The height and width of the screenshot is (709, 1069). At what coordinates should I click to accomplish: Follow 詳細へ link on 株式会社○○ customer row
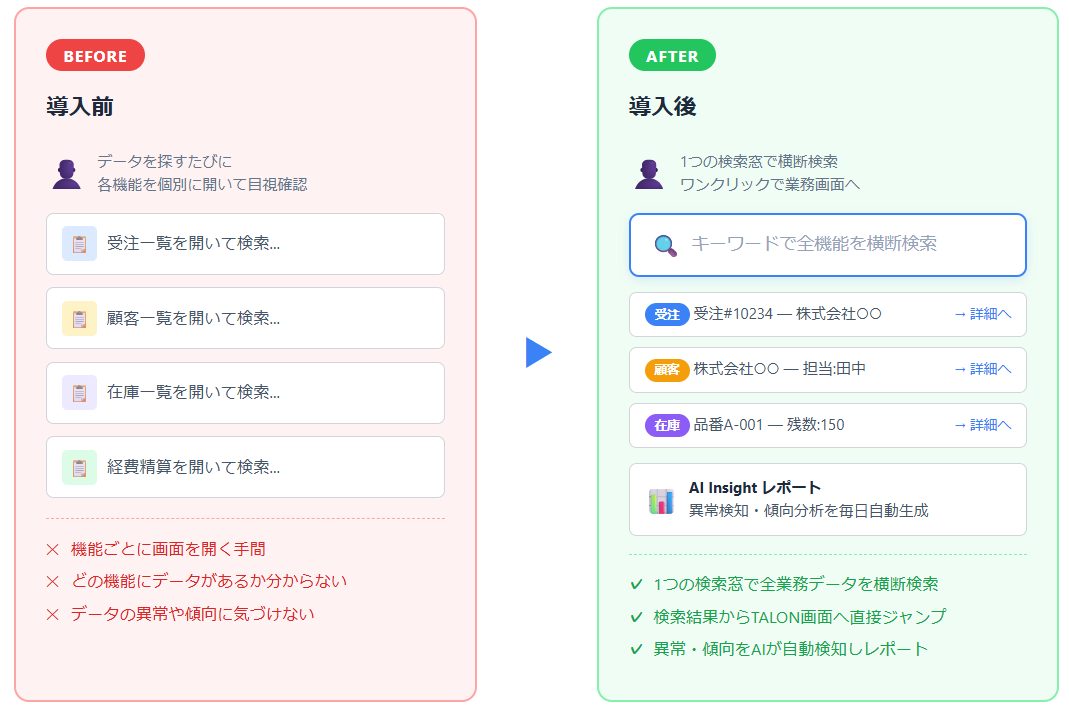(982, 369)
